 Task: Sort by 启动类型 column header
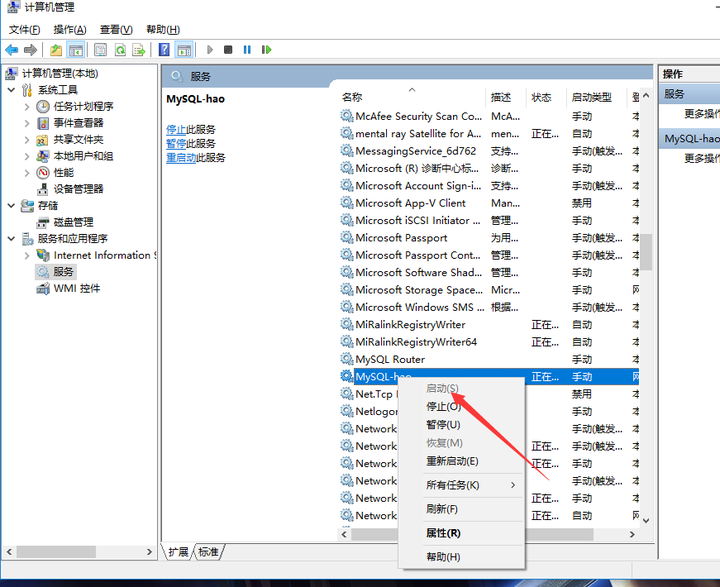tap(596, 97)
